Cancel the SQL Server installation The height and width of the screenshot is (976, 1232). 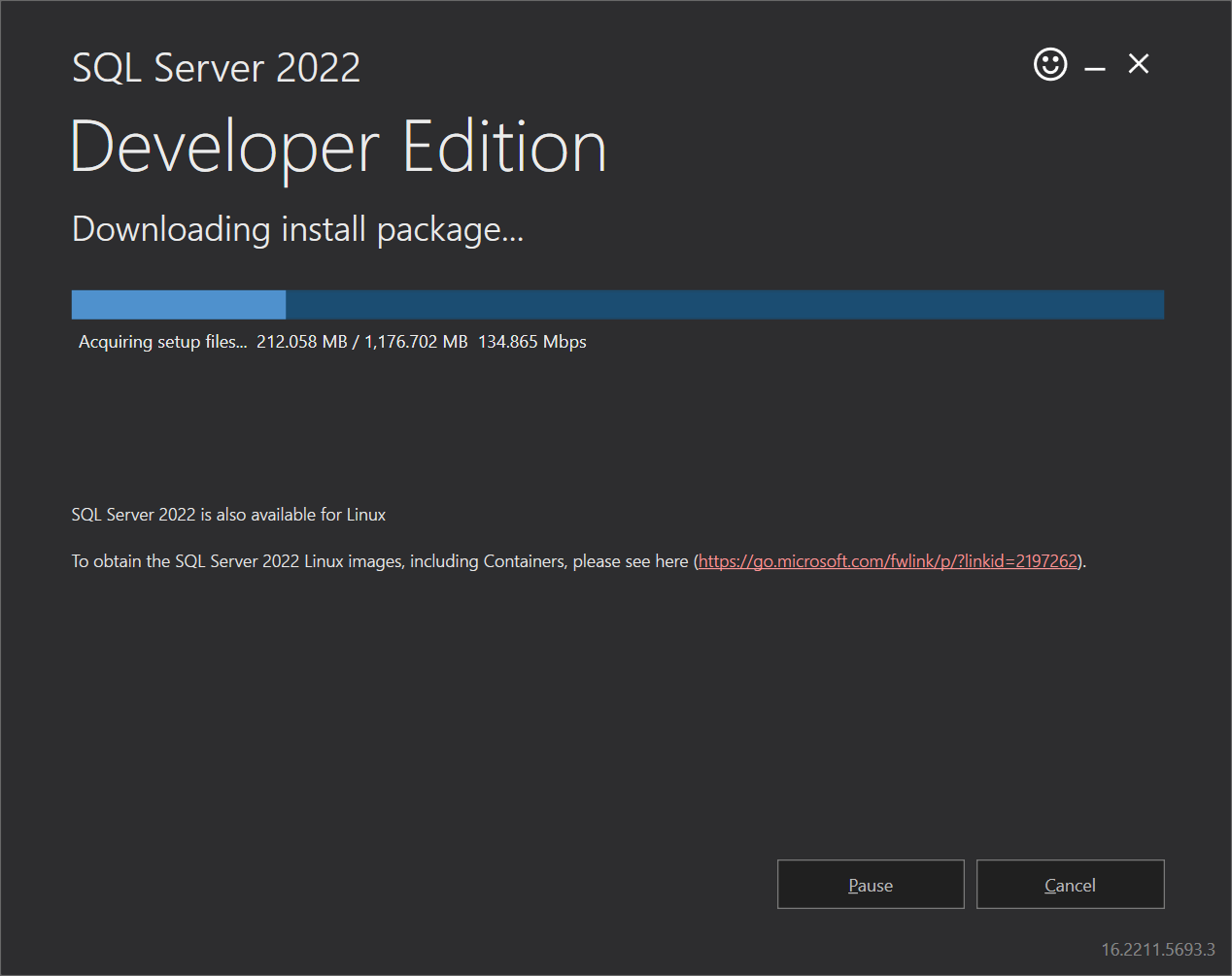pos(1070,884)
